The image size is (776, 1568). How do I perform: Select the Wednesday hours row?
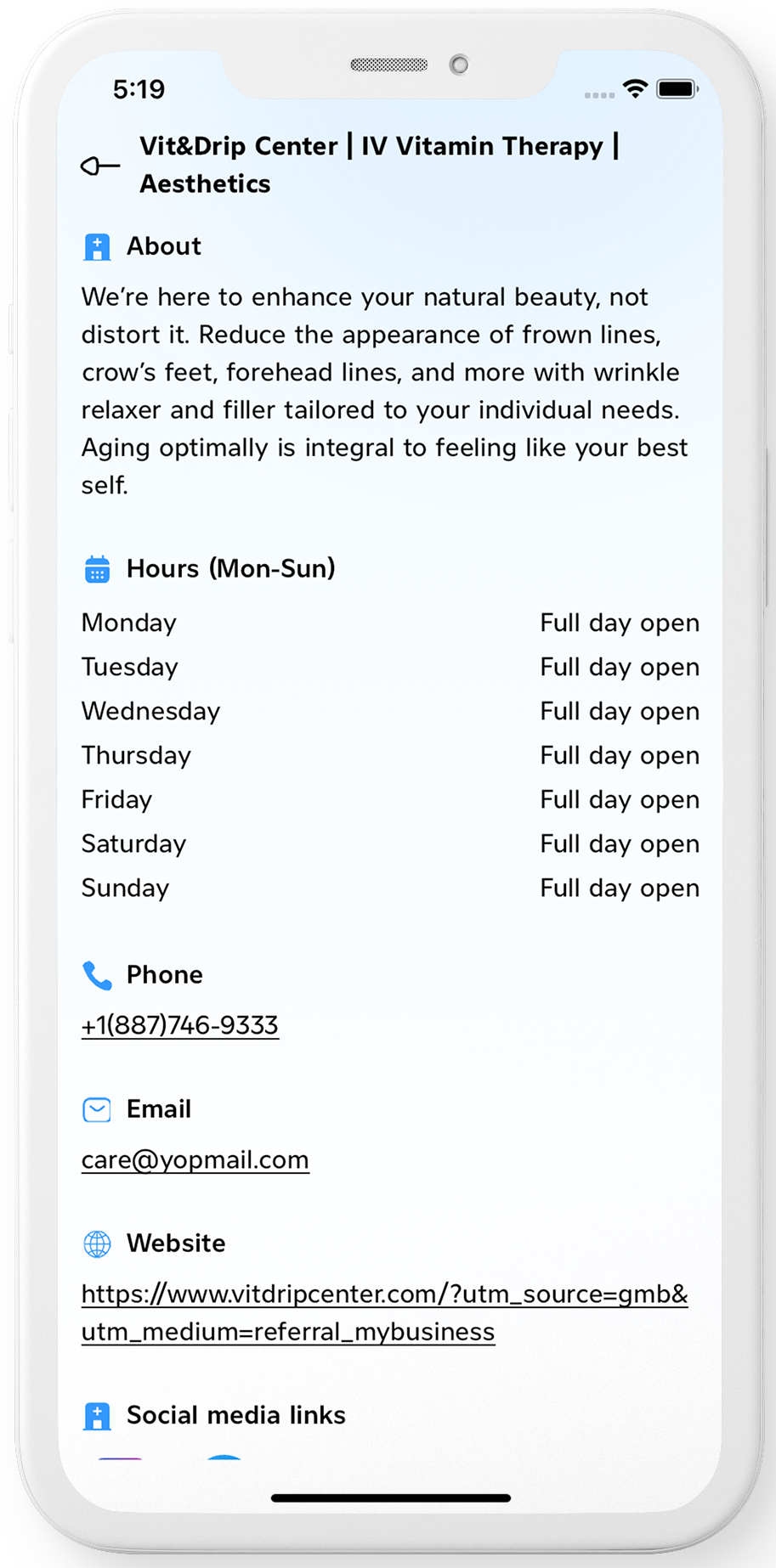390,711
